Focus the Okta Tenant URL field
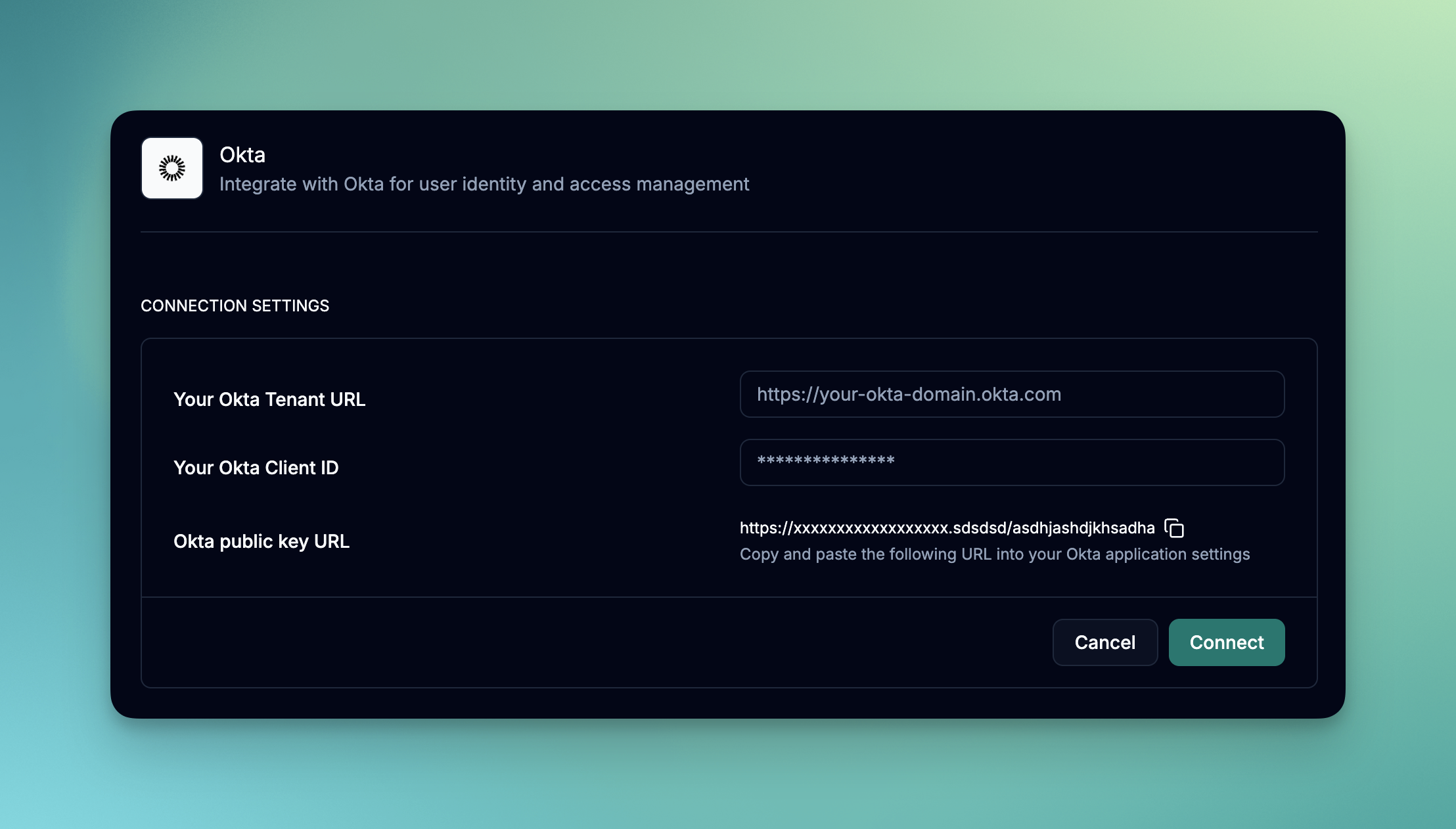 click(x=1012, y=394)
